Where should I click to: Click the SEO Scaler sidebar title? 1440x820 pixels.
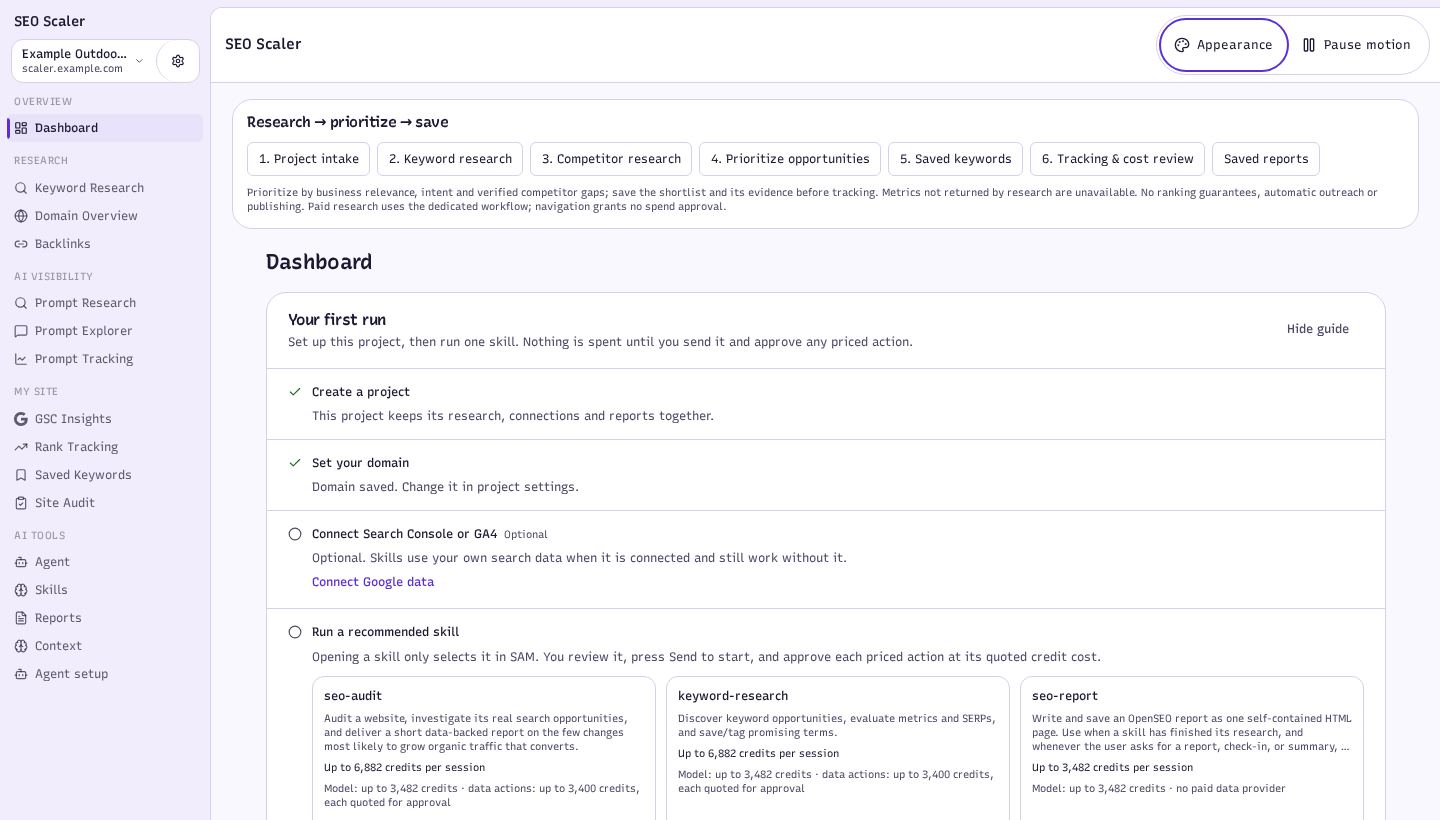tap(49, 21)
